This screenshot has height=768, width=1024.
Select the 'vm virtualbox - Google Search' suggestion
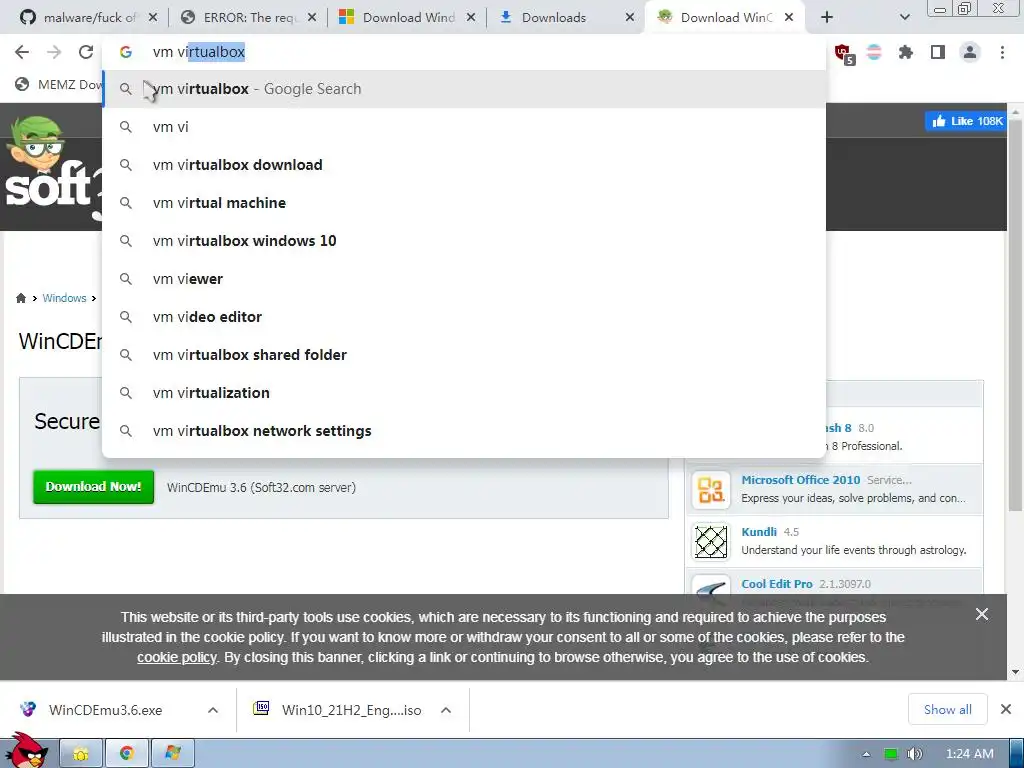point(464,89)
